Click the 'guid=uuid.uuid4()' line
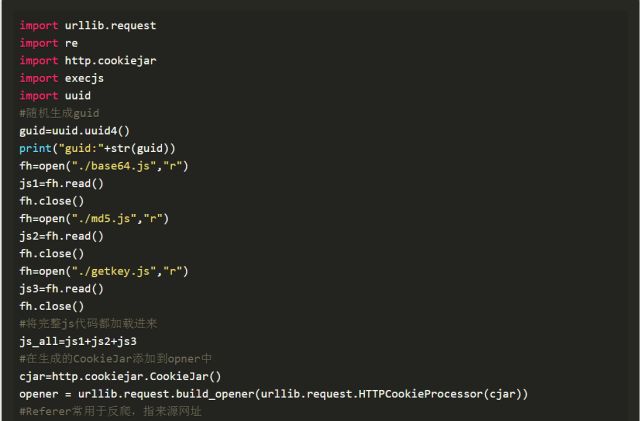Viewport: 640px width, 421px height. click(75, 130)
